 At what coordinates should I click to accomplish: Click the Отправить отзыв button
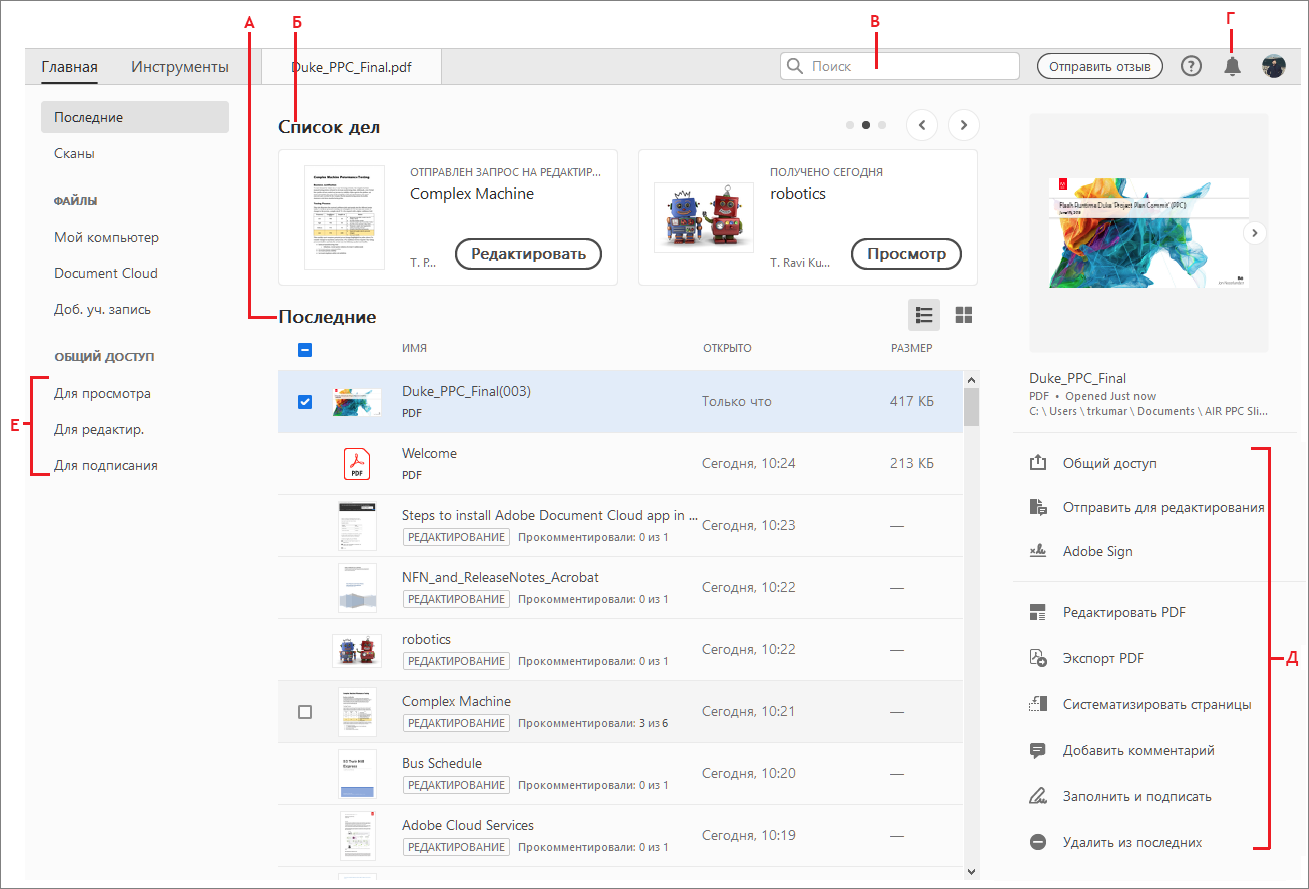pyautogui.click(x=1100, y=66)
